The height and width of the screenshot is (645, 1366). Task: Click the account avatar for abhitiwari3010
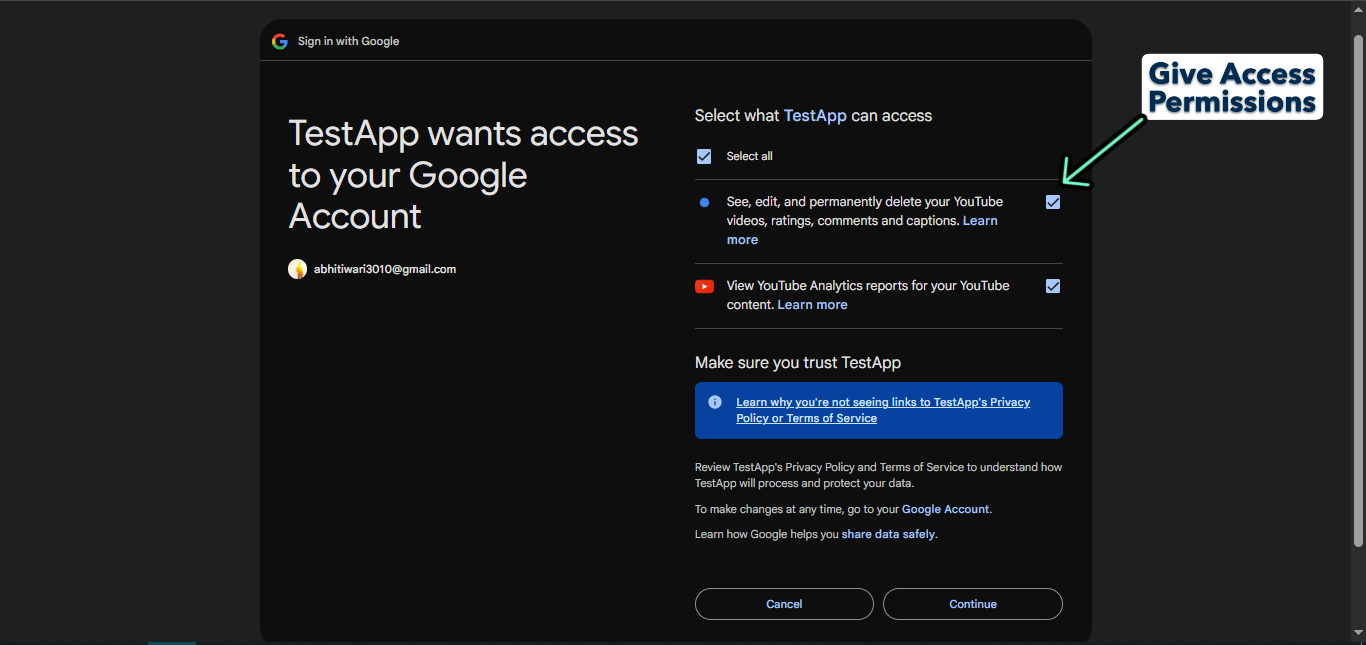click(x=297, y=269)
